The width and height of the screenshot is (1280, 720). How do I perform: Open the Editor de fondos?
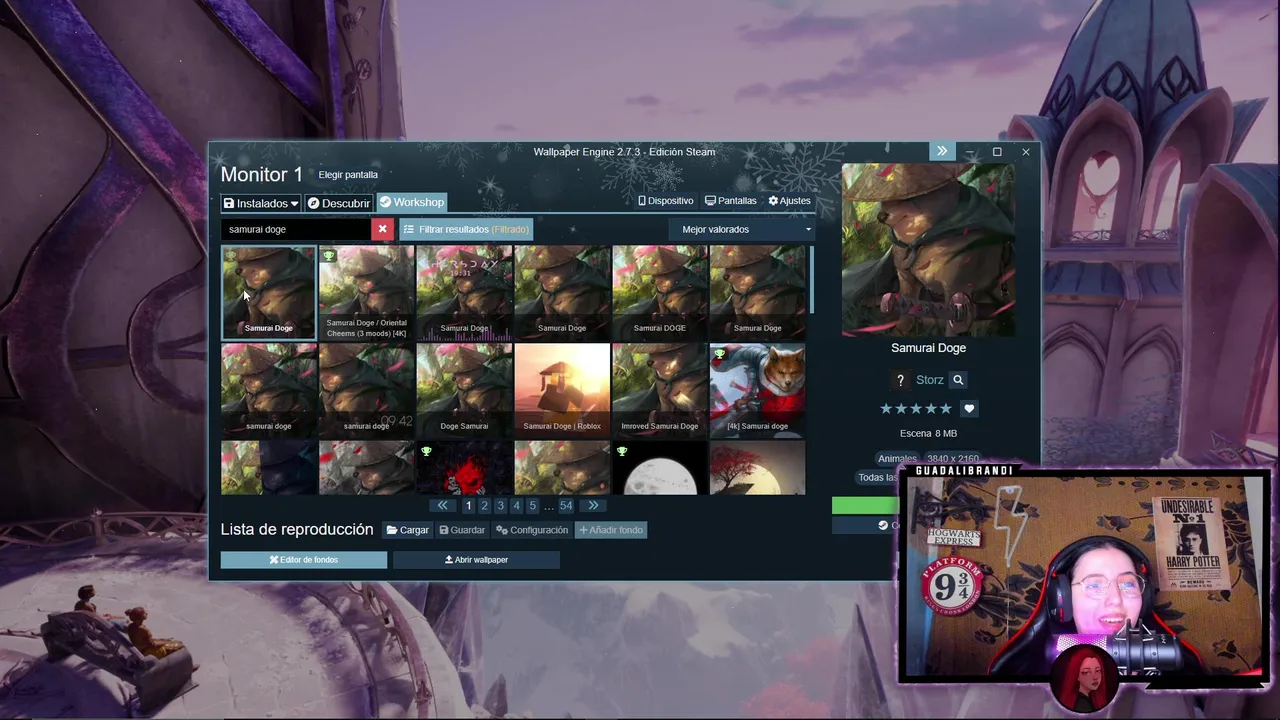click(304, 560)
